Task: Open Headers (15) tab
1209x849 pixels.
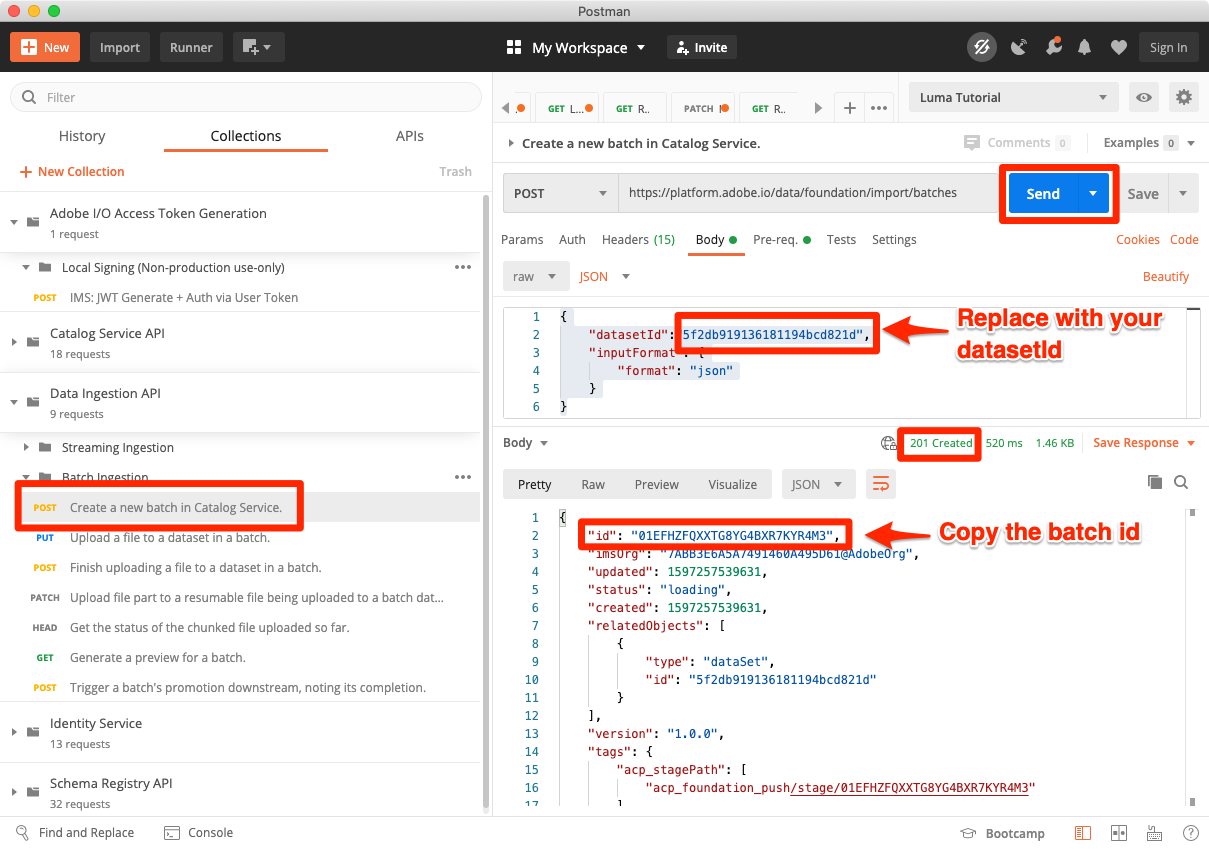Action: (638, 240)
